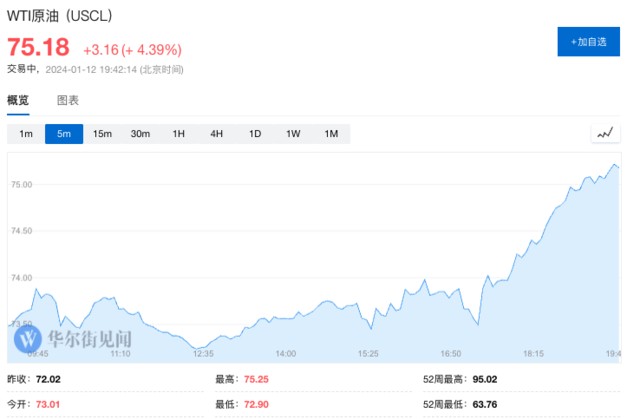
Task: Show the weekly 1W chart
Action: tap(293, 134)
